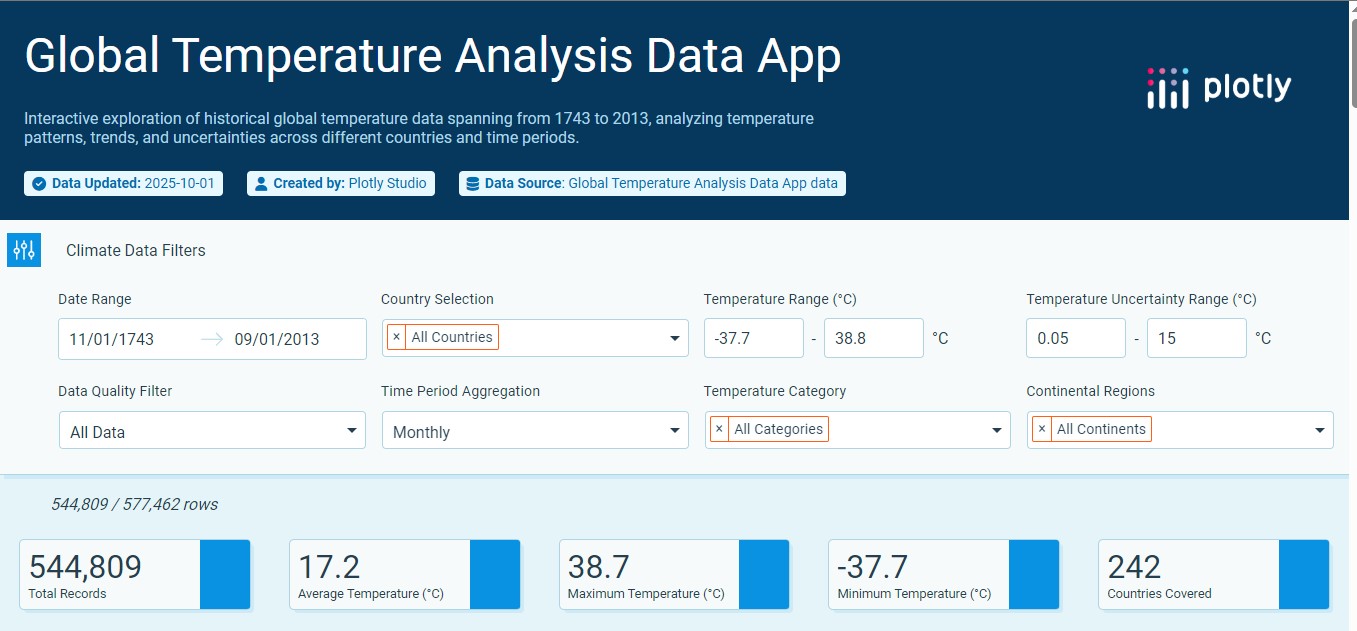This screenshot has width=1357, height=631.
Task: Open the Continental Regions dropdown arrow
Action: (1319, 431)
